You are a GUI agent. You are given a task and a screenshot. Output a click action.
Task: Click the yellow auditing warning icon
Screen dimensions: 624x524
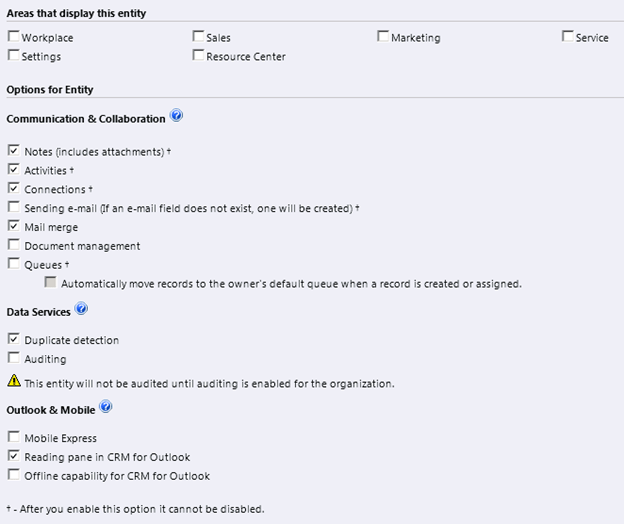tap(14, 381)
